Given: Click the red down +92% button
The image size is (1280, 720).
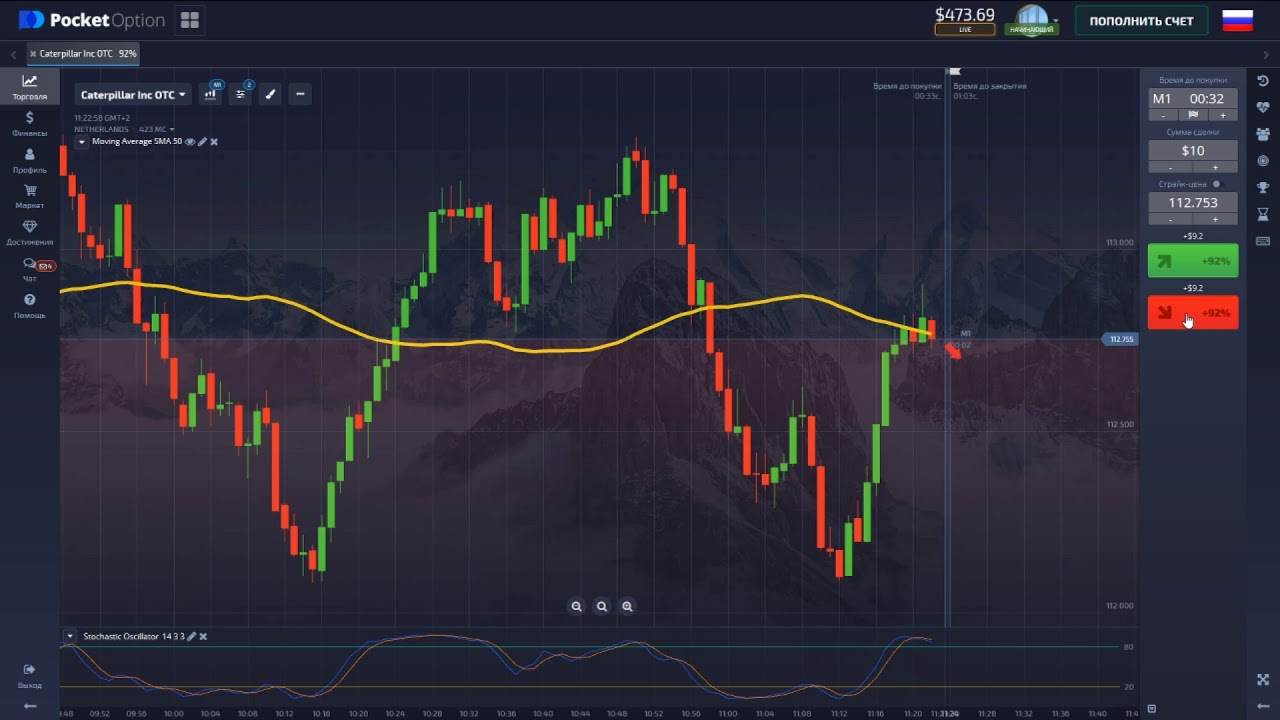Looking at the screenshot, I should click(x=1193, y=313).
